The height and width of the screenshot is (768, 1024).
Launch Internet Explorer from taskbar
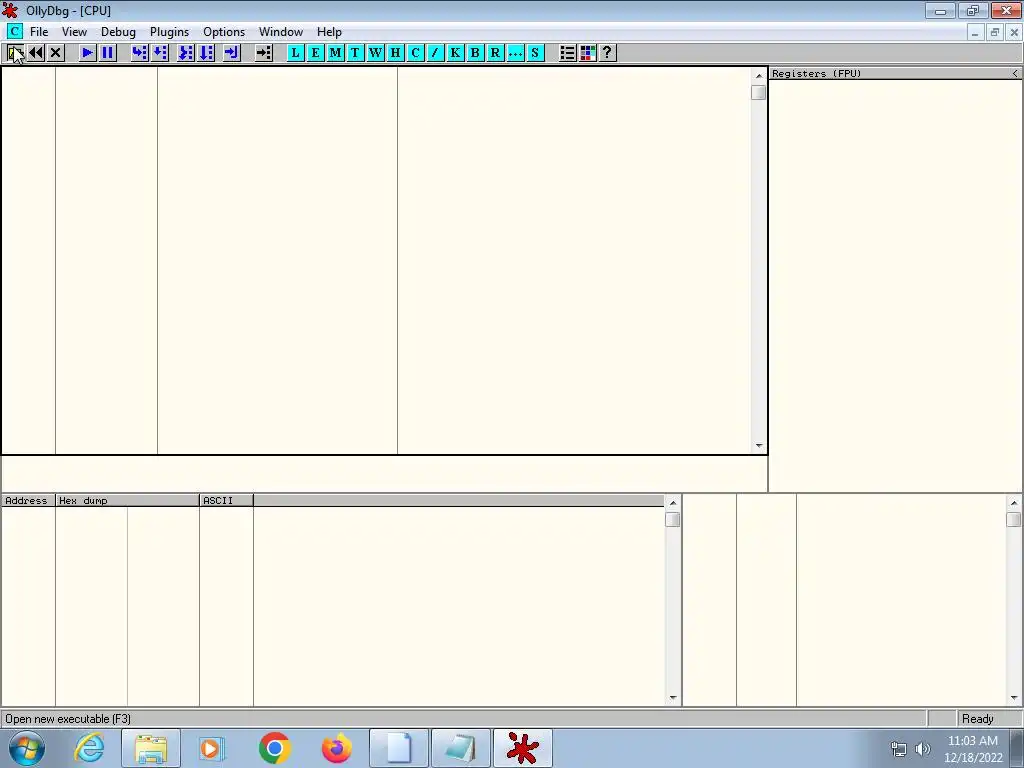coord(89,748)
